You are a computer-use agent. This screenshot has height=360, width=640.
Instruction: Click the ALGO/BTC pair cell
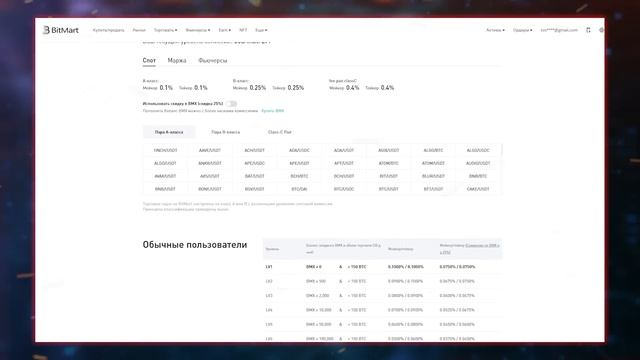pyautogui.click(x=433, y=151)
